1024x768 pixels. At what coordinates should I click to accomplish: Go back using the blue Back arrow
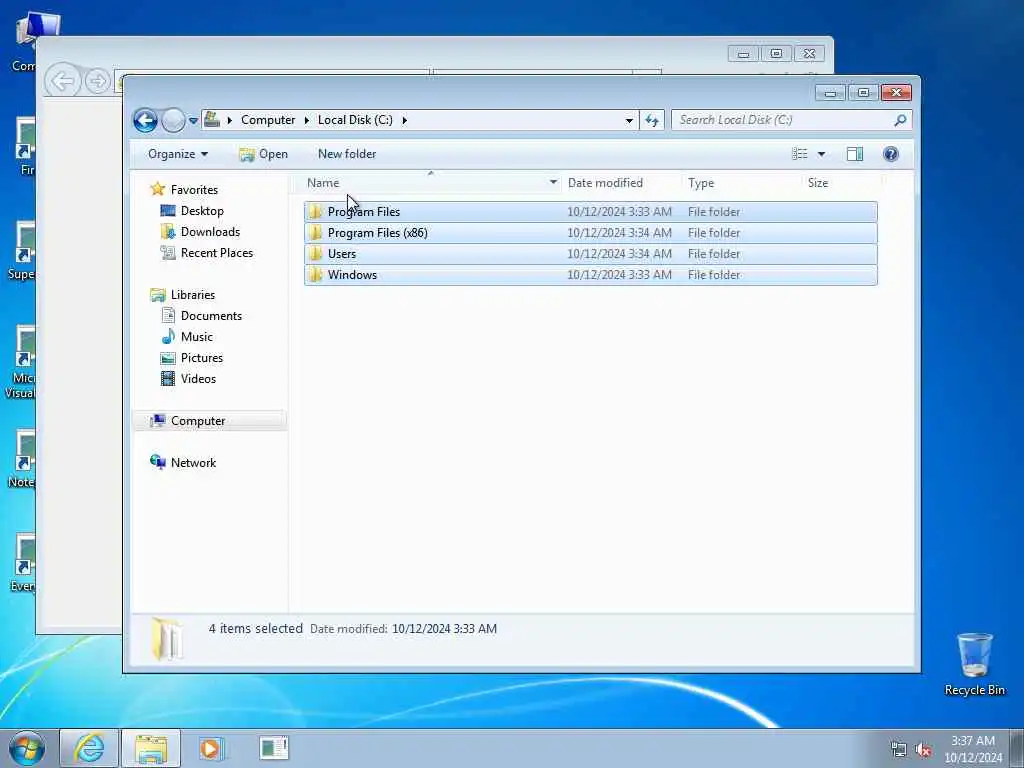tap(145, 120)
